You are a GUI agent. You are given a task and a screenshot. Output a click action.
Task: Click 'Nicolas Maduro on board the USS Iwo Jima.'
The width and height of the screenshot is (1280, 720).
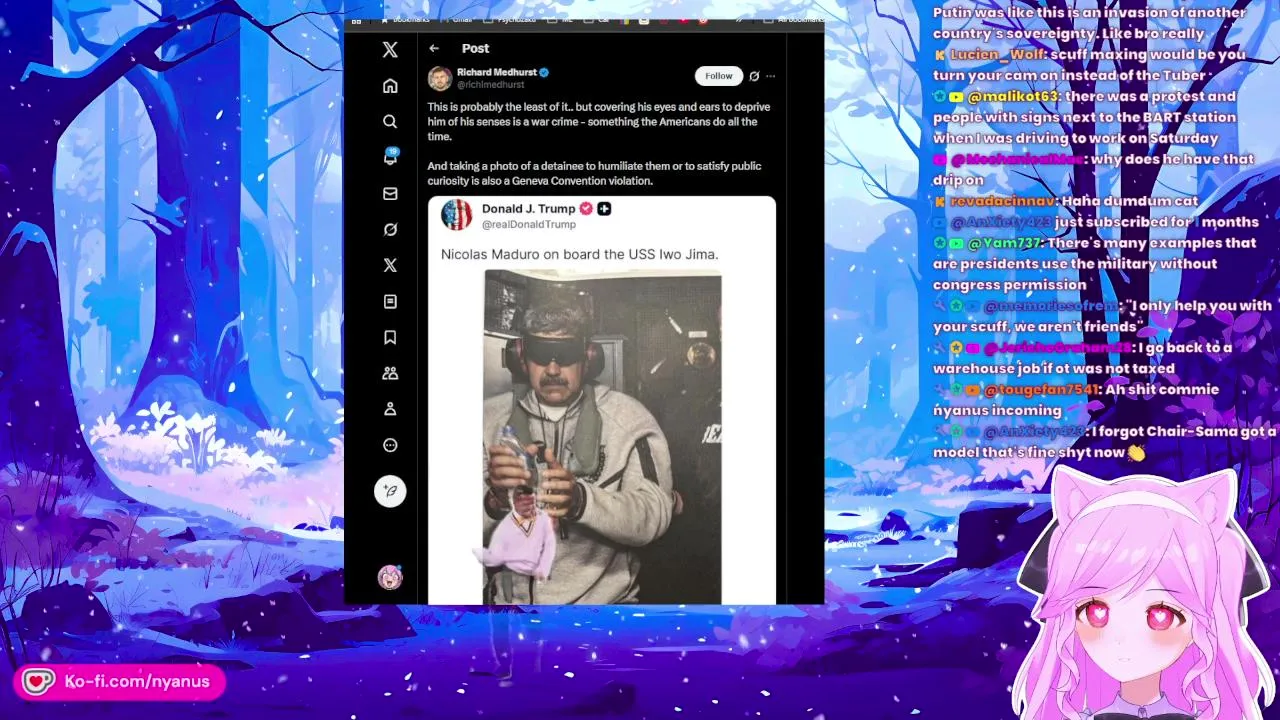pos(580,254)
